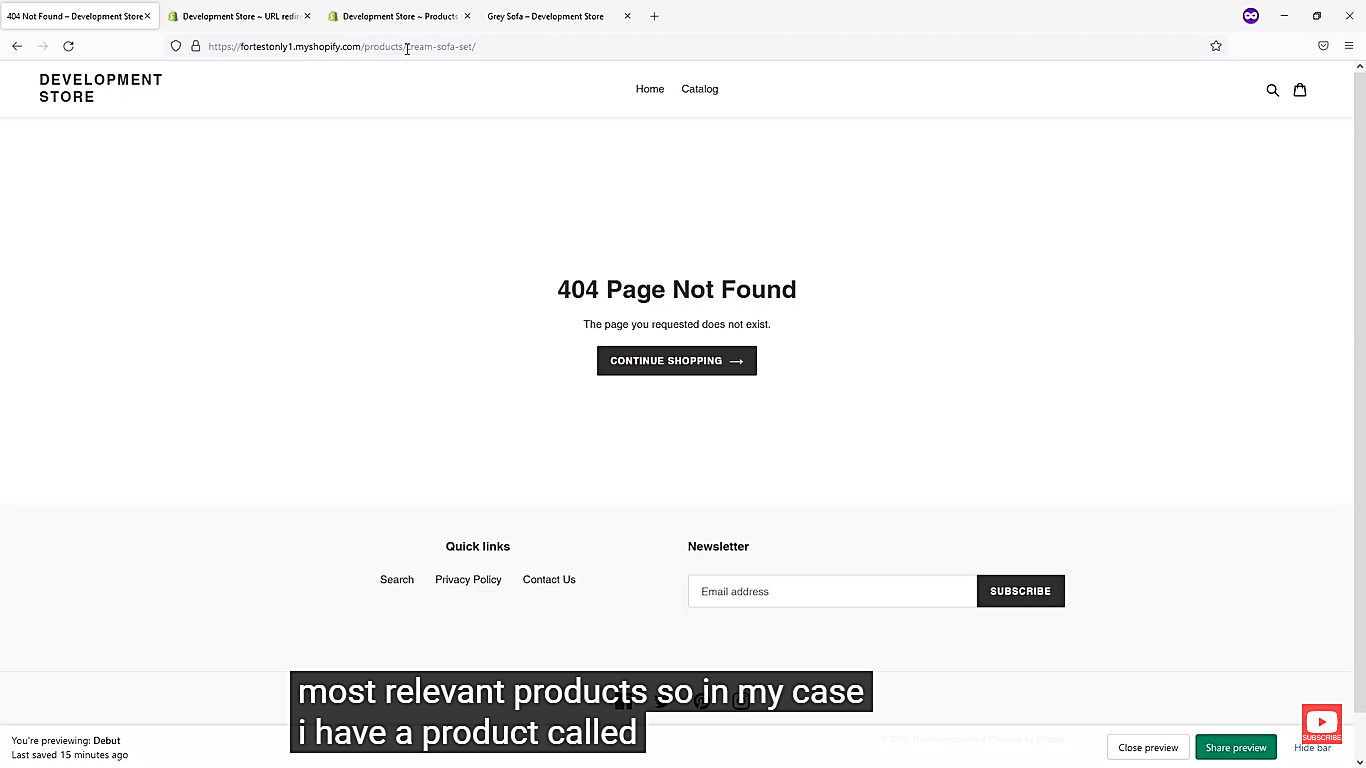Close the Development Store Products tab
This screenshot has height=768, width=1366.
point(467,16)
